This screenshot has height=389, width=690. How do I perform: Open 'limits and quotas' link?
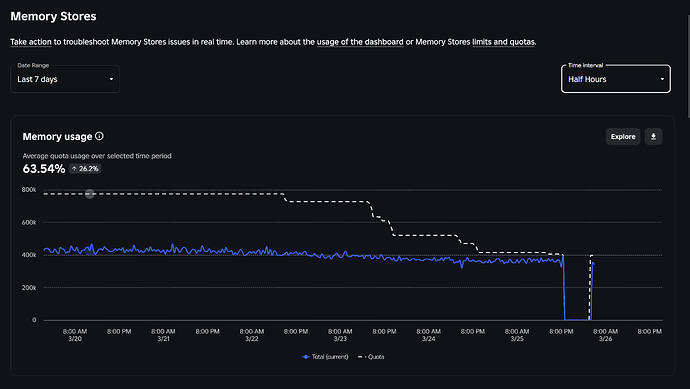[x=503, y=42]
